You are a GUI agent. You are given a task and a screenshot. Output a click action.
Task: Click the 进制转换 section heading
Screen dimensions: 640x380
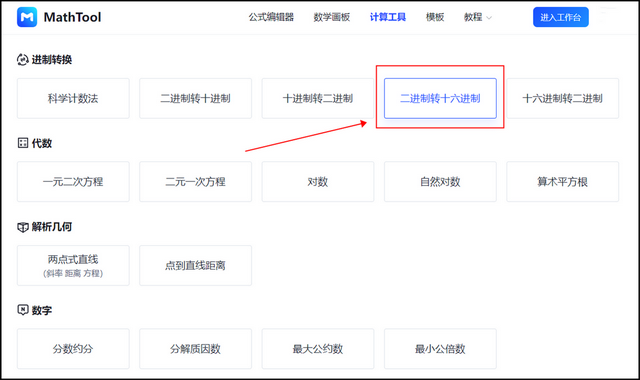(x=52, y=60)
